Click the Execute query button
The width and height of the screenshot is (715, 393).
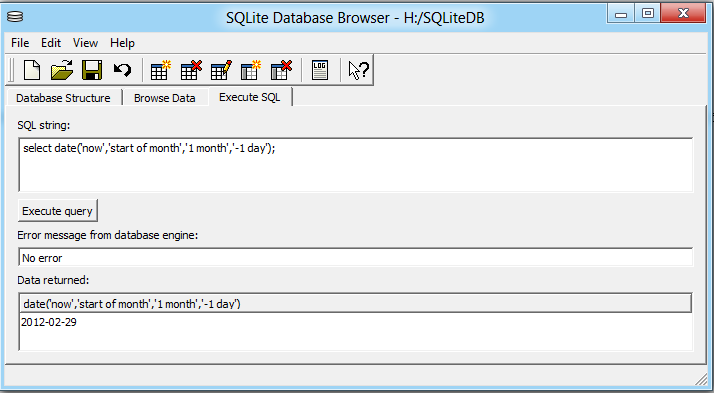[x=57, y=211]
